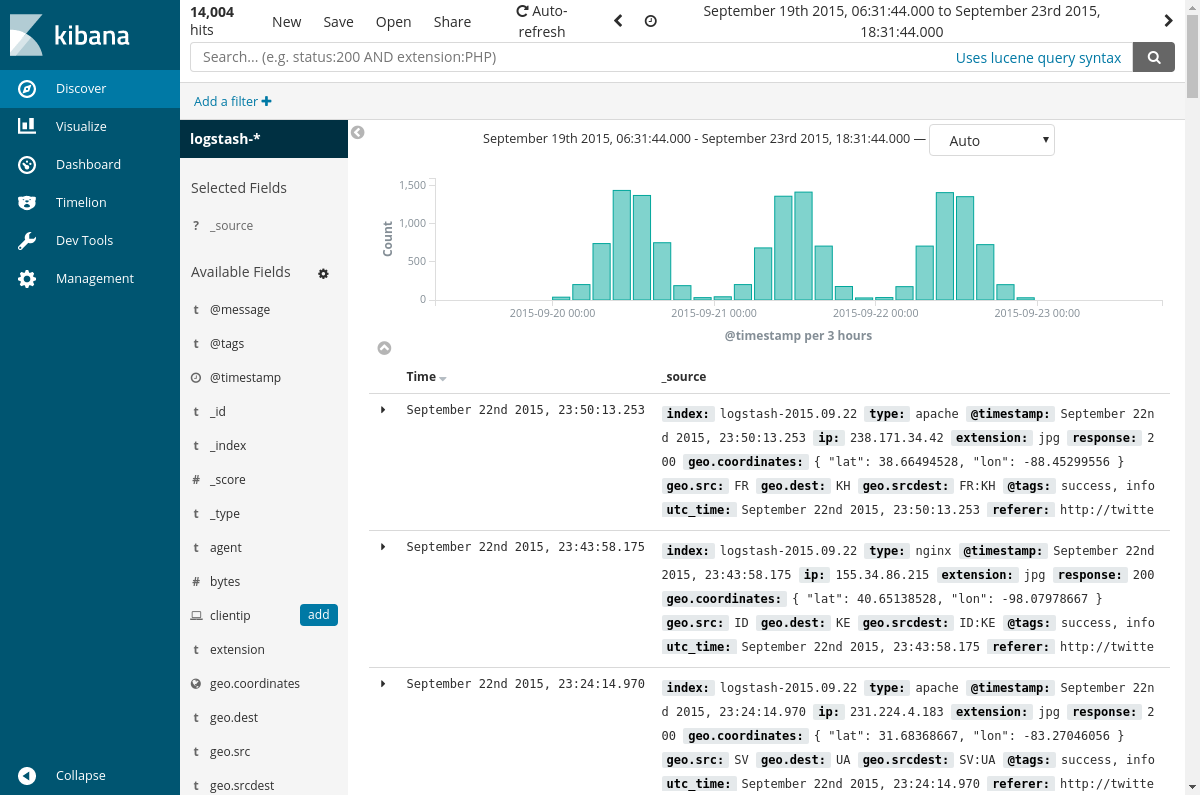Open the Auto interval dropdown

[x=992, y=141]
